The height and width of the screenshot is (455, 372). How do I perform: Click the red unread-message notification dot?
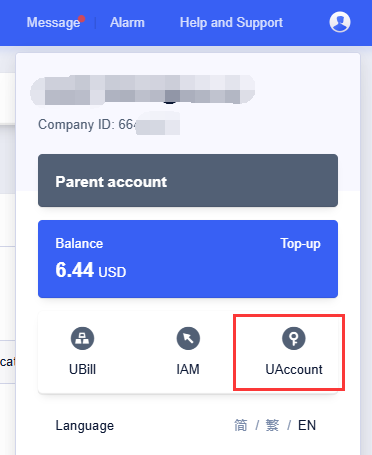(82, 18)
